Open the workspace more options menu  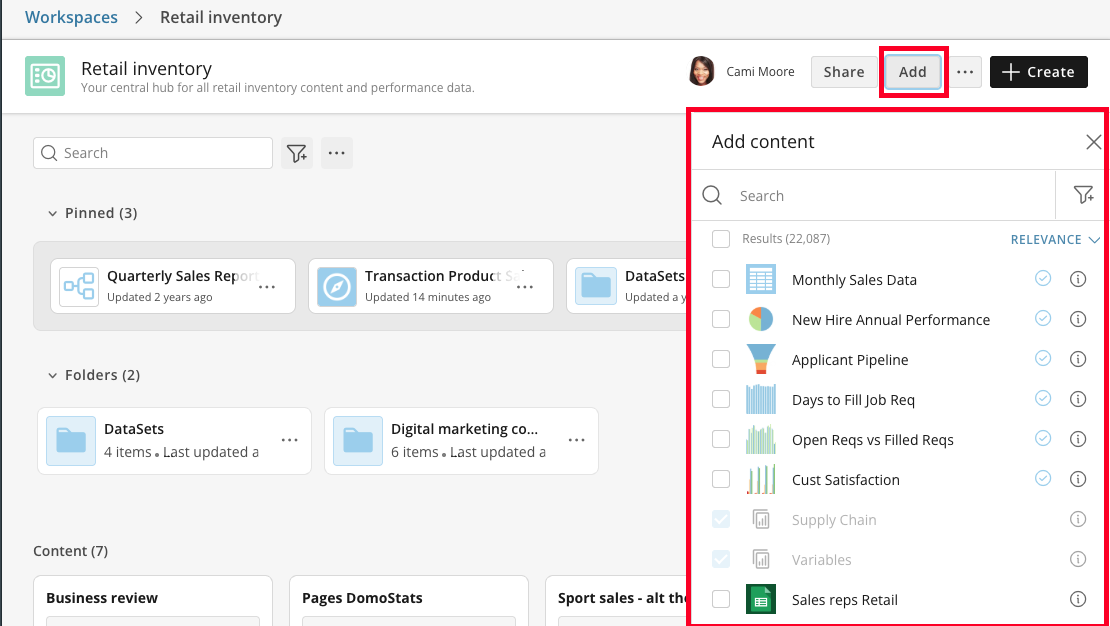pyautogui.click(x=965, y=72)
